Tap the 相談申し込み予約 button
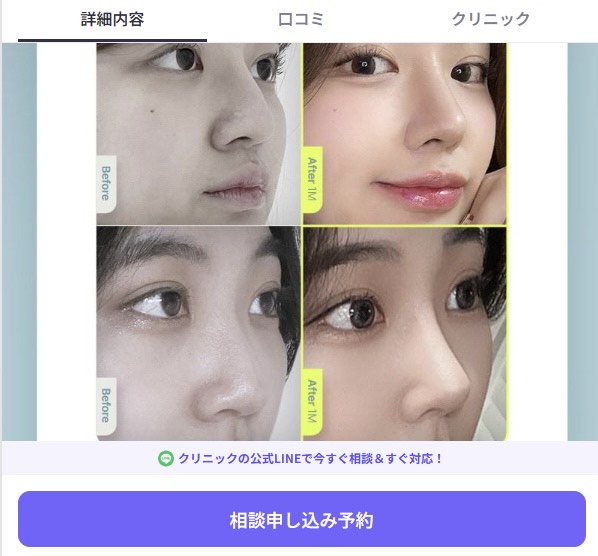The width and height of the screenshot is (598, 556). 302,519
